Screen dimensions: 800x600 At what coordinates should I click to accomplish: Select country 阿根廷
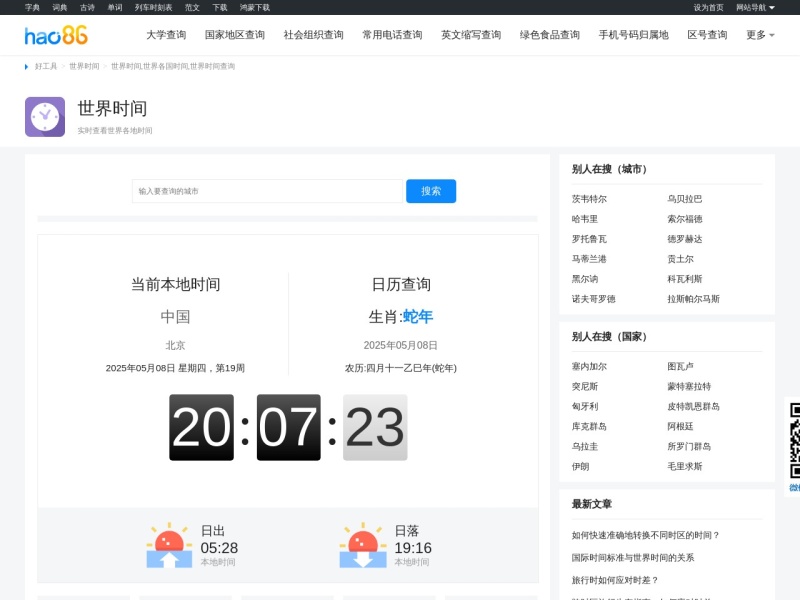pos(680,426)
